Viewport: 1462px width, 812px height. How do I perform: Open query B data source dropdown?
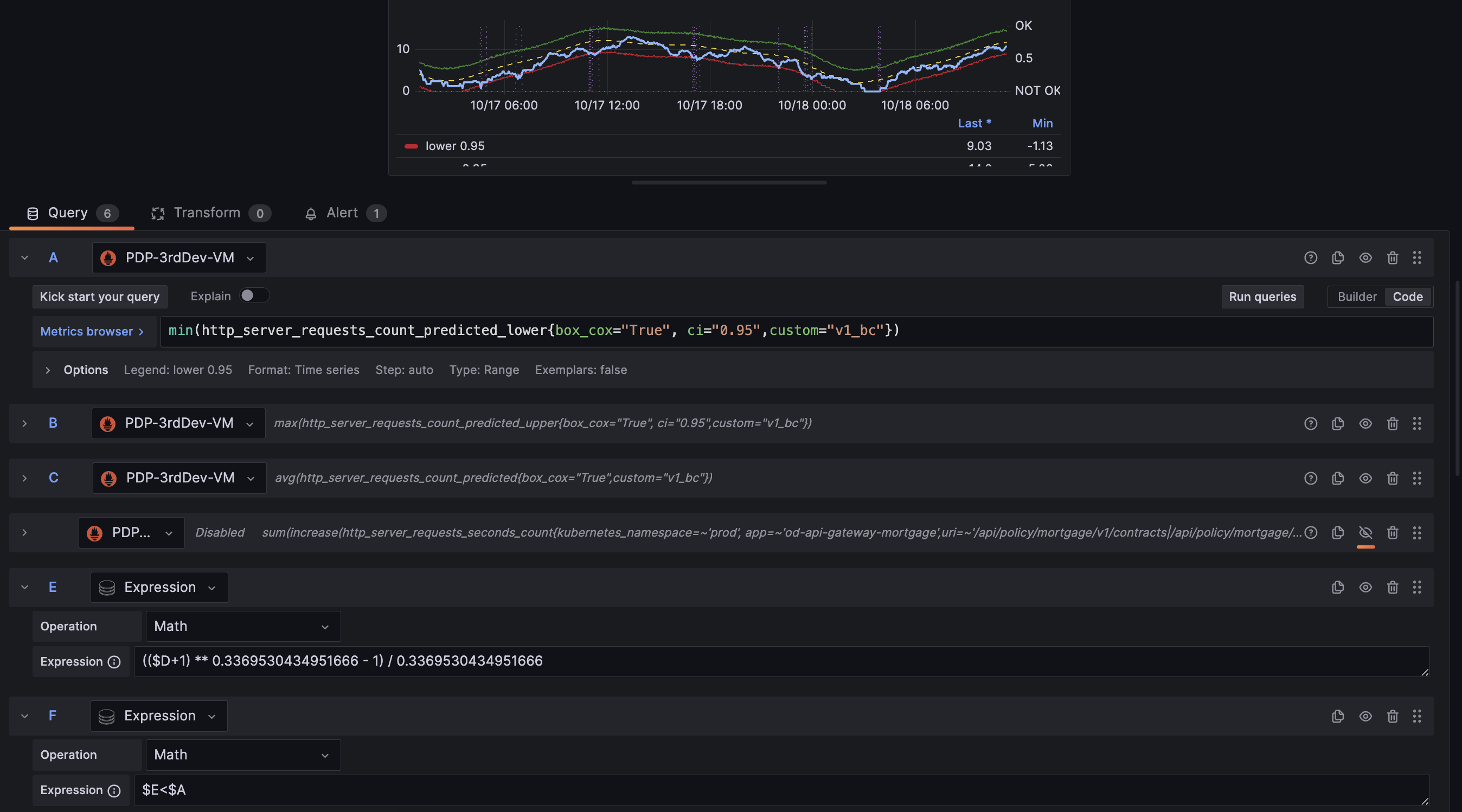pos(178,423)
